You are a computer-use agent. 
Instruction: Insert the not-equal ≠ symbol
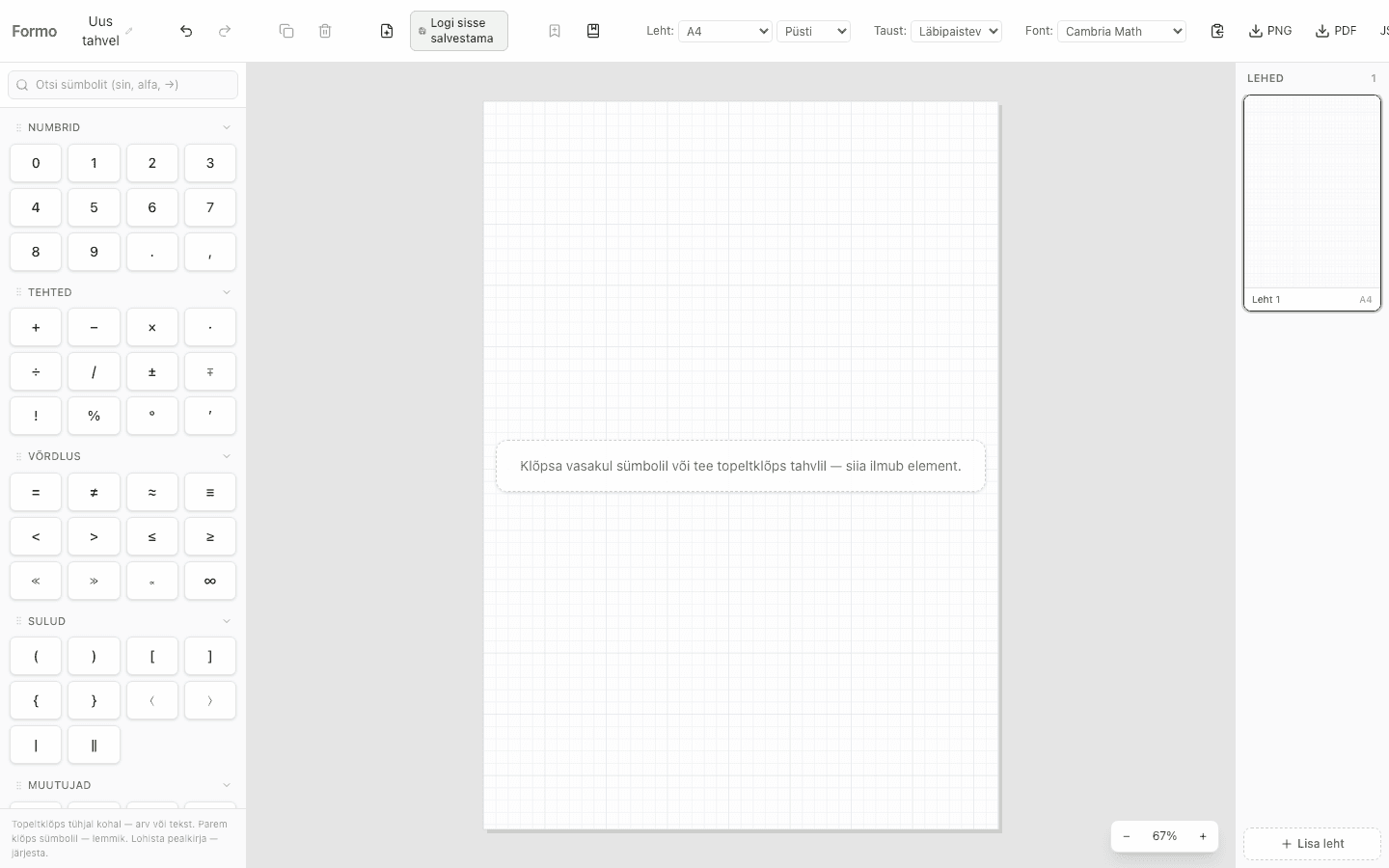coord(94,492)
